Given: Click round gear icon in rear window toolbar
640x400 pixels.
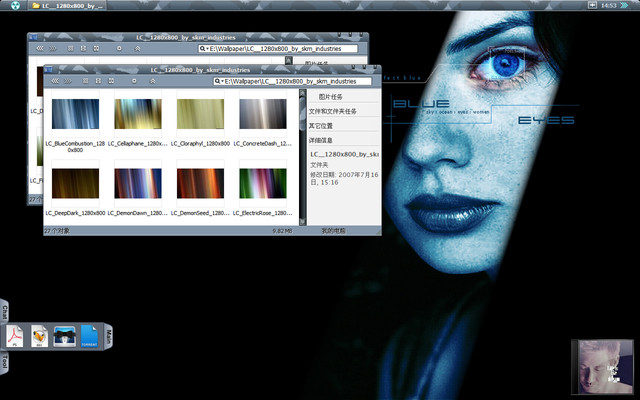Looking at the screenshot, I should pos(119,48).
